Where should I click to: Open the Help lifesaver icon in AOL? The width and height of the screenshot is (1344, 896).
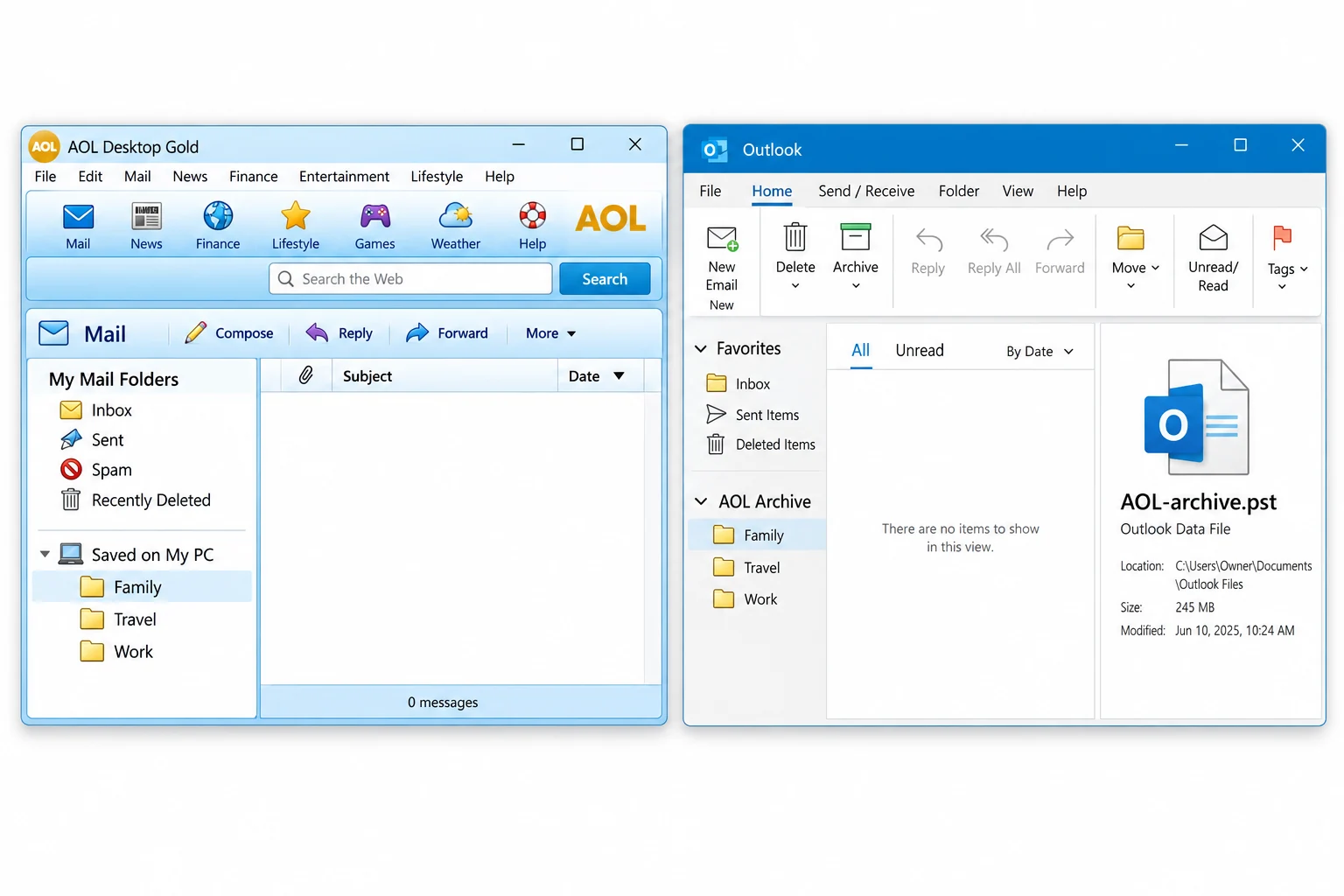tap(532, 215)
